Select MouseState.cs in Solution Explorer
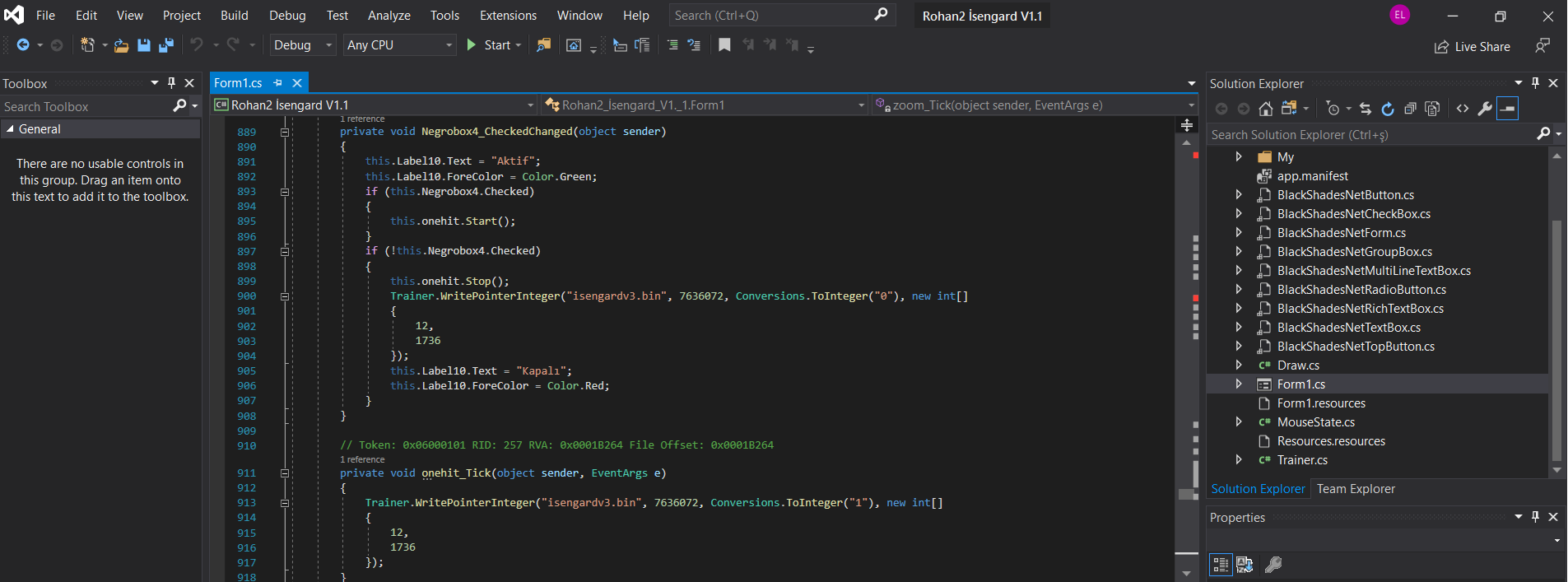 [x=1315, y=422]
